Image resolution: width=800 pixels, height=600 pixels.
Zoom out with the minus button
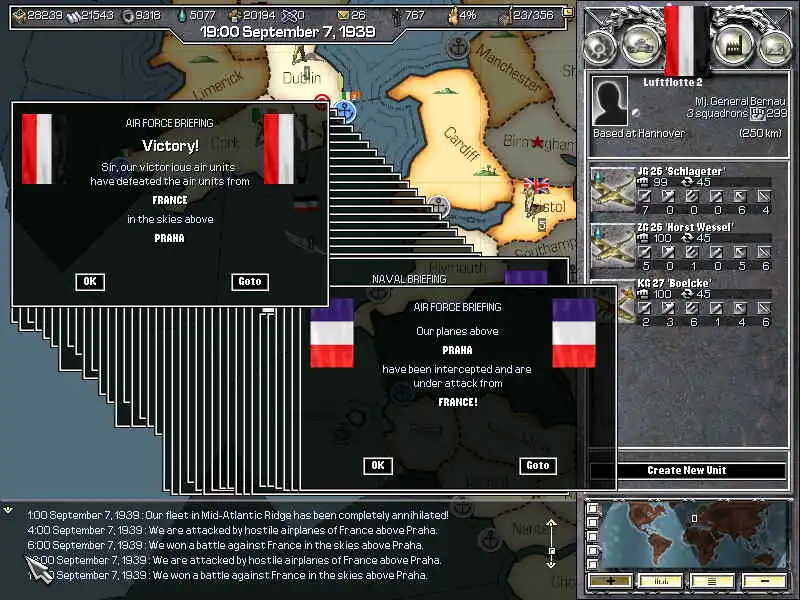(764, 581)
